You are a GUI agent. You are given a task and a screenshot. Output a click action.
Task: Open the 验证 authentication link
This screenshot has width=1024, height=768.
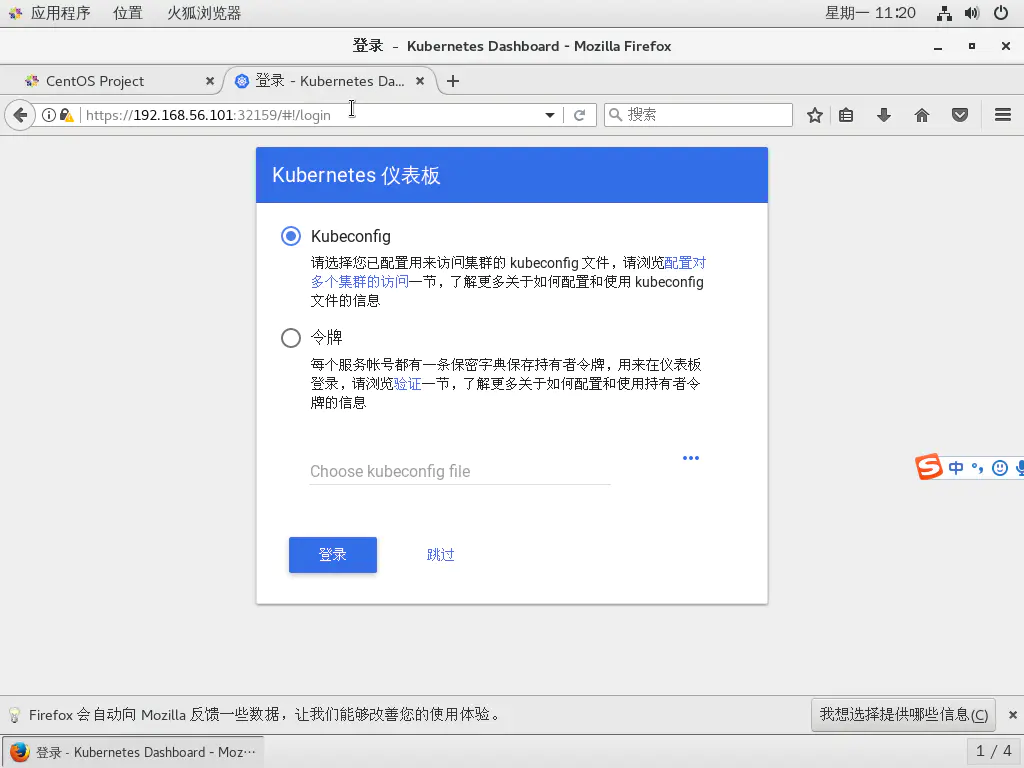[x=408, y=384]
